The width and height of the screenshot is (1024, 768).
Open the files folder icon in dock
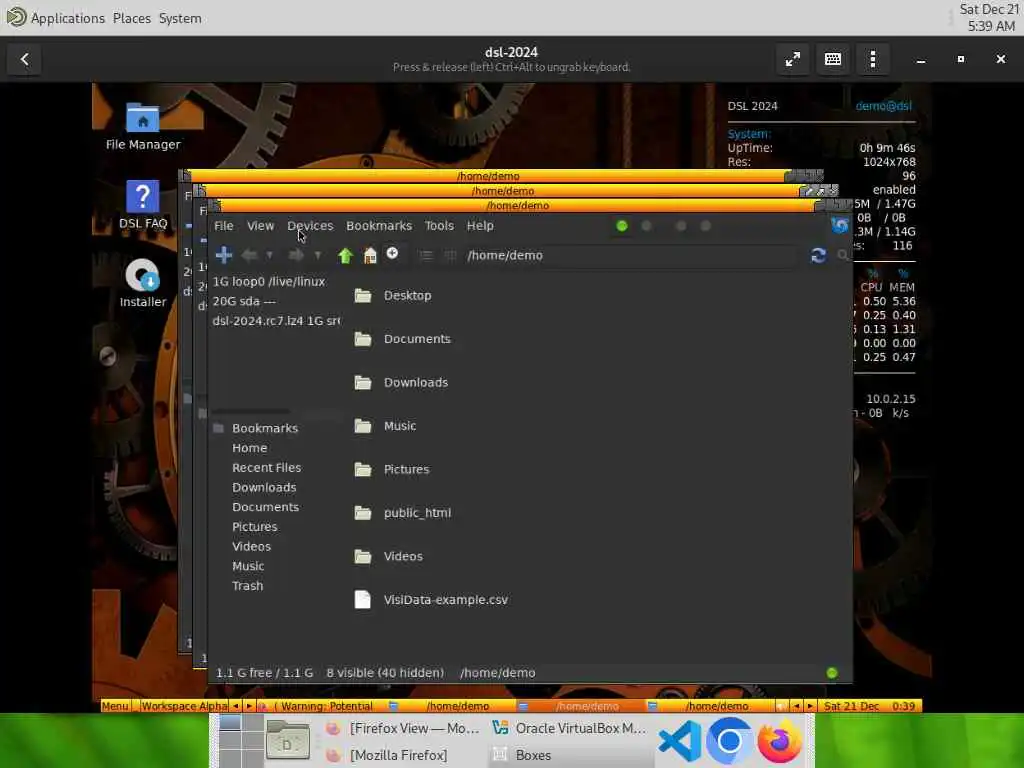(288, 741)
